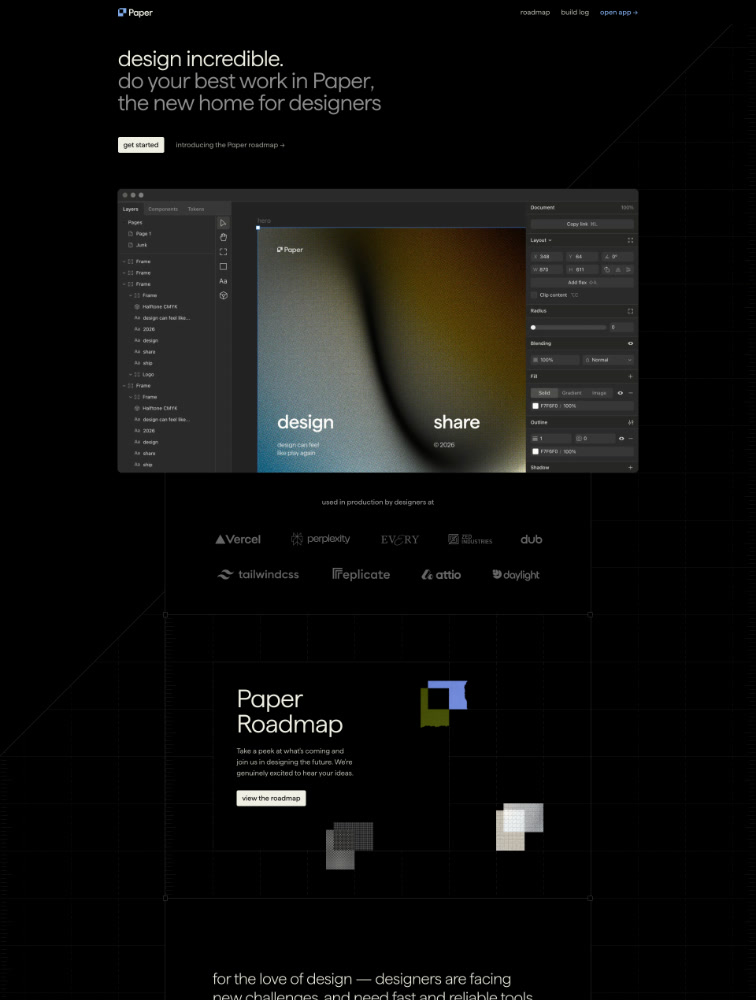
Task: Select the cursor move tool
Action: tap(223, 223)
